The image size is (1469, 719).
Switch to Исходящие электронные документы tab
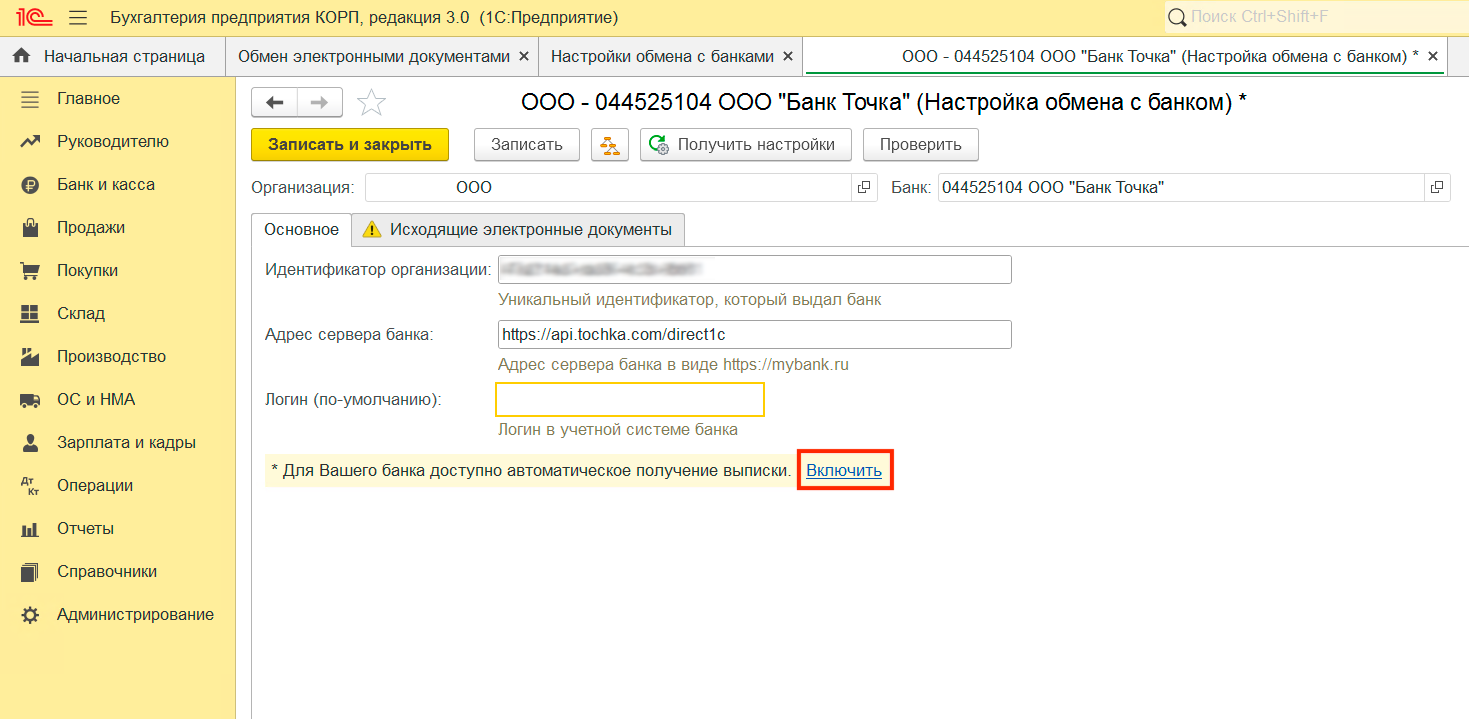pyautogui.click(x=518, y=230)
